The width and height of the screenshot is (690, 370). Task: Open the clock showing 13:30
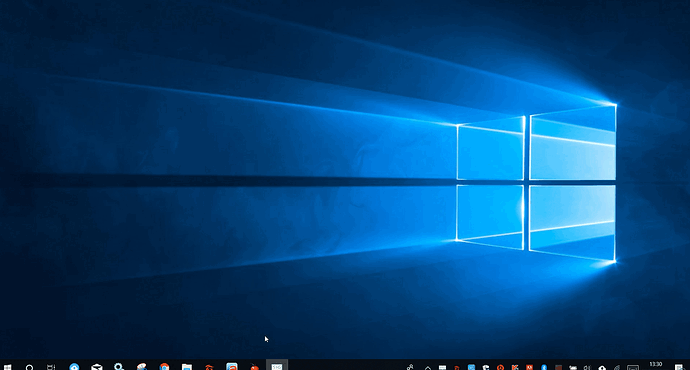[656, 365]
